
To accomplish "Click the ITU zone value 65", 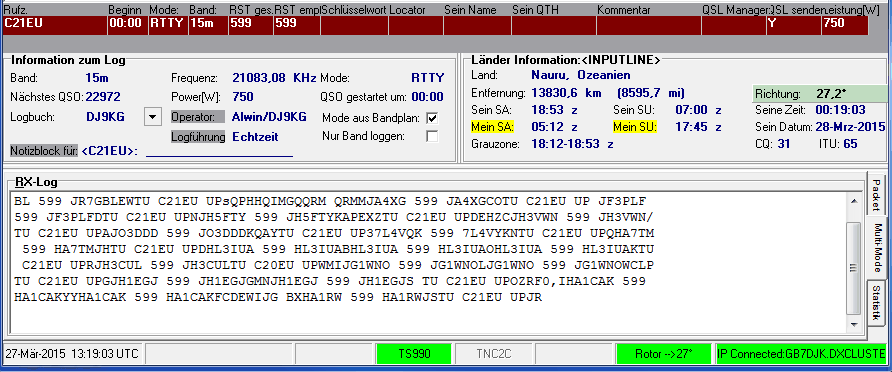I will pyautogui.click(x=850, y=144).
